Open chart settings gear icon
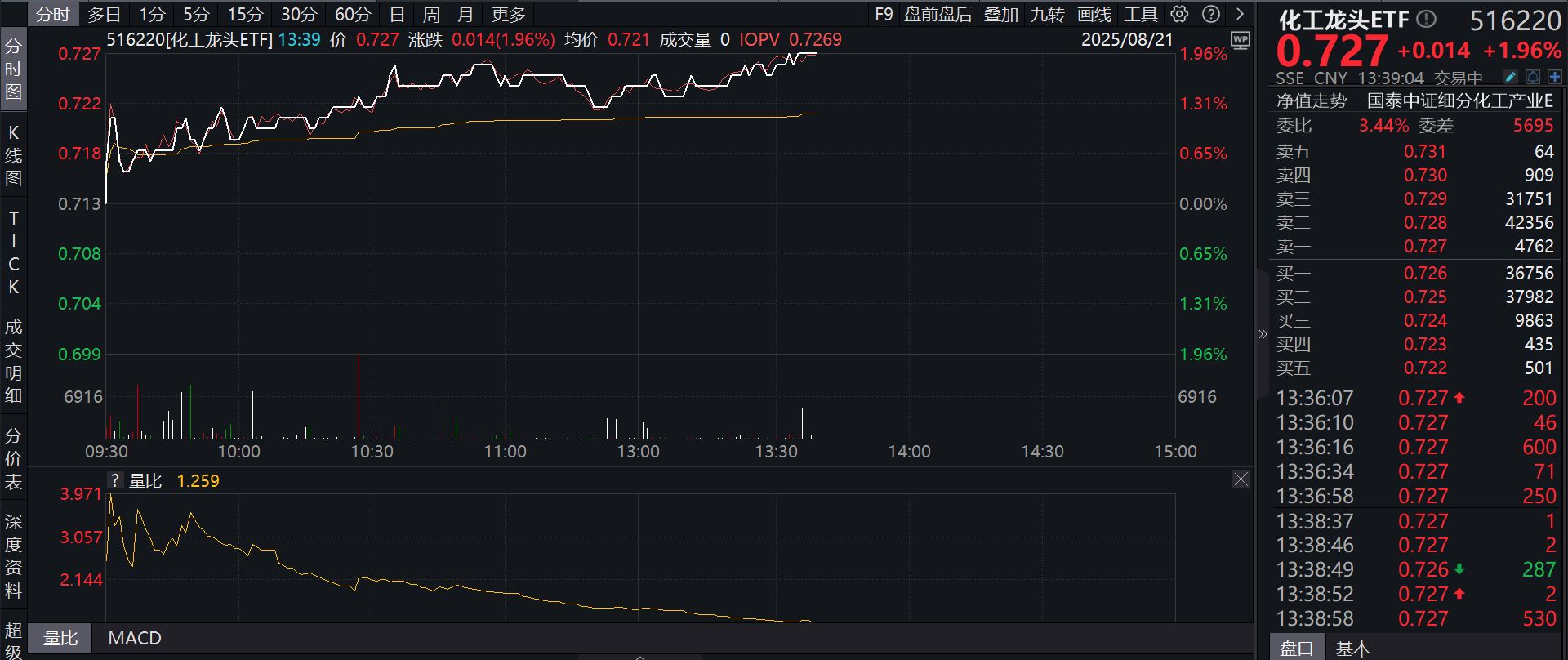Screen dimensions: 1568x660 click(1179, 14)
